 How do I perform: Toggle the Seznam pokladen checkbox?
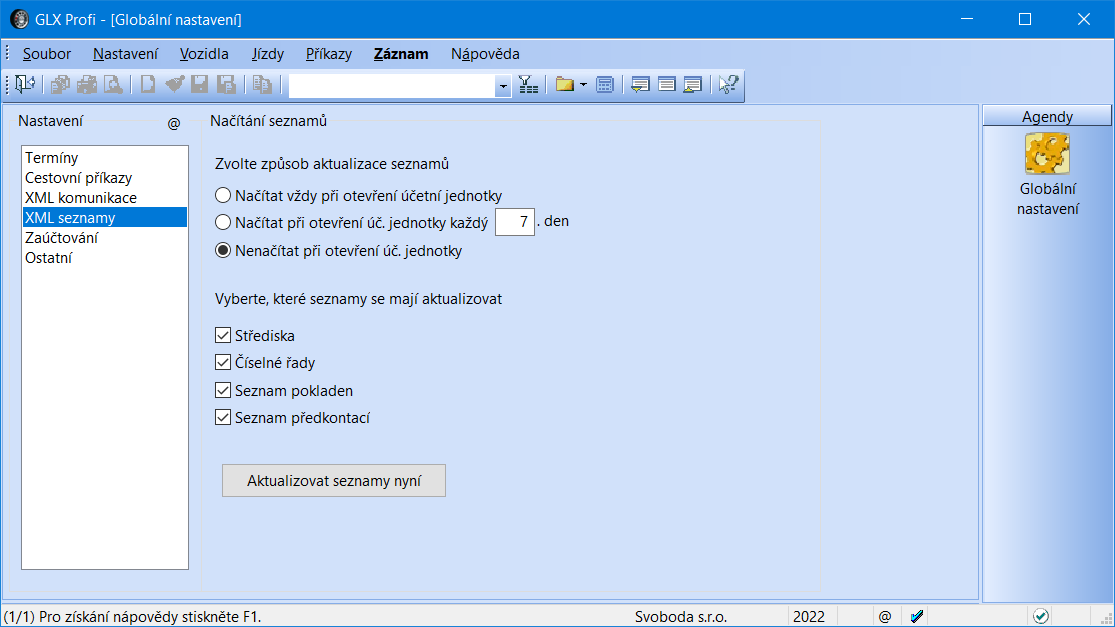coord(223,390)
